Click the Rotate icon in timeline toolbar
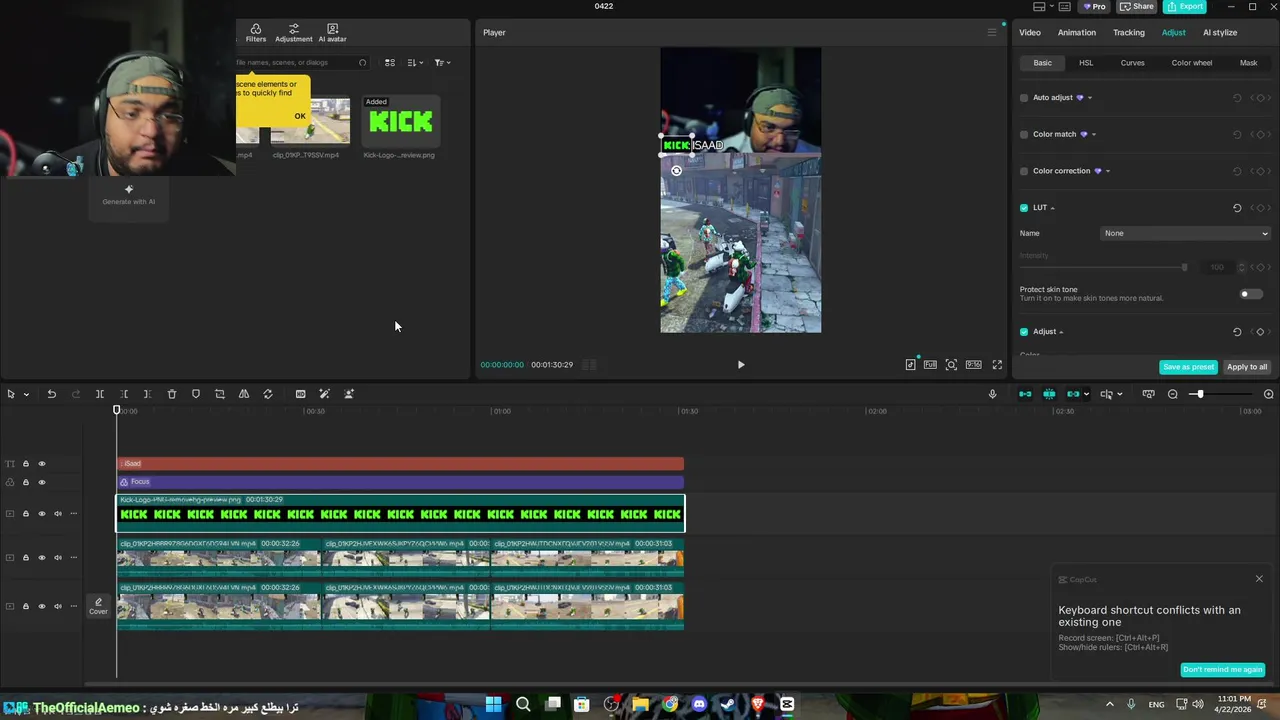Screen dimensions: 1280x720 268,394
